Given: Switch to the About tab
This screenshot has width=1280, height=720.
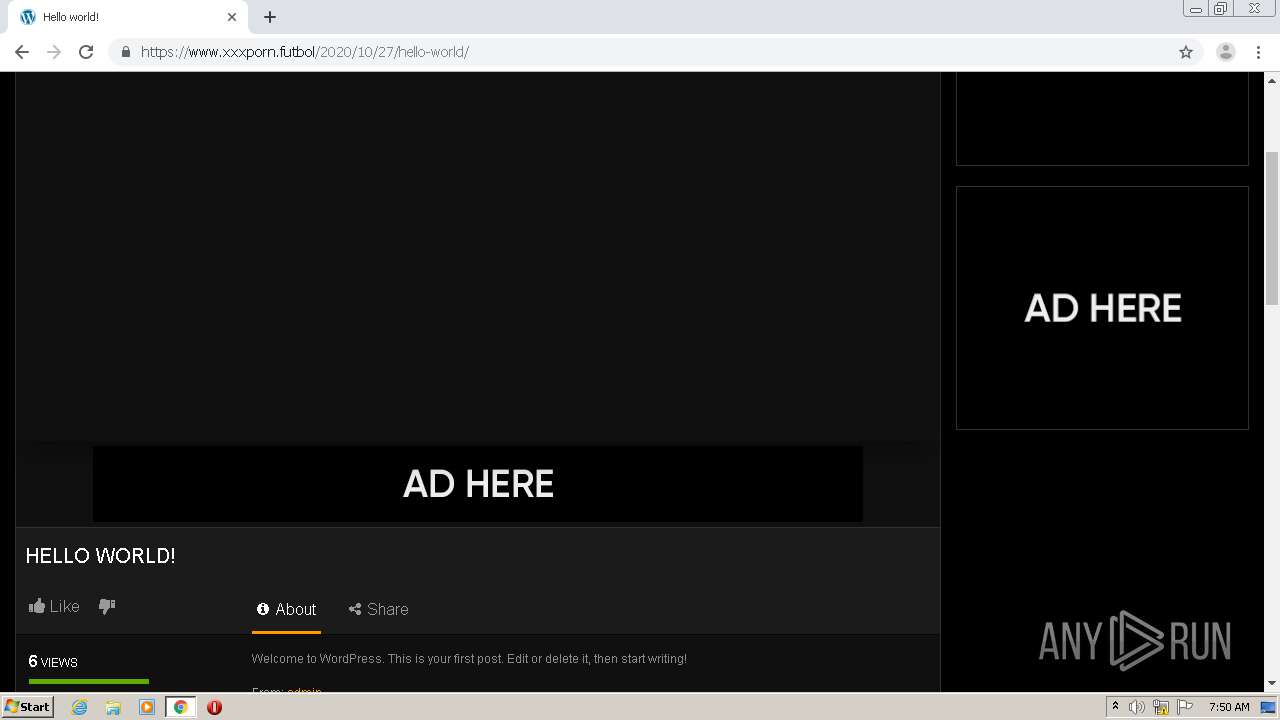Looking at the screenshot, I should tap(286, 609).
